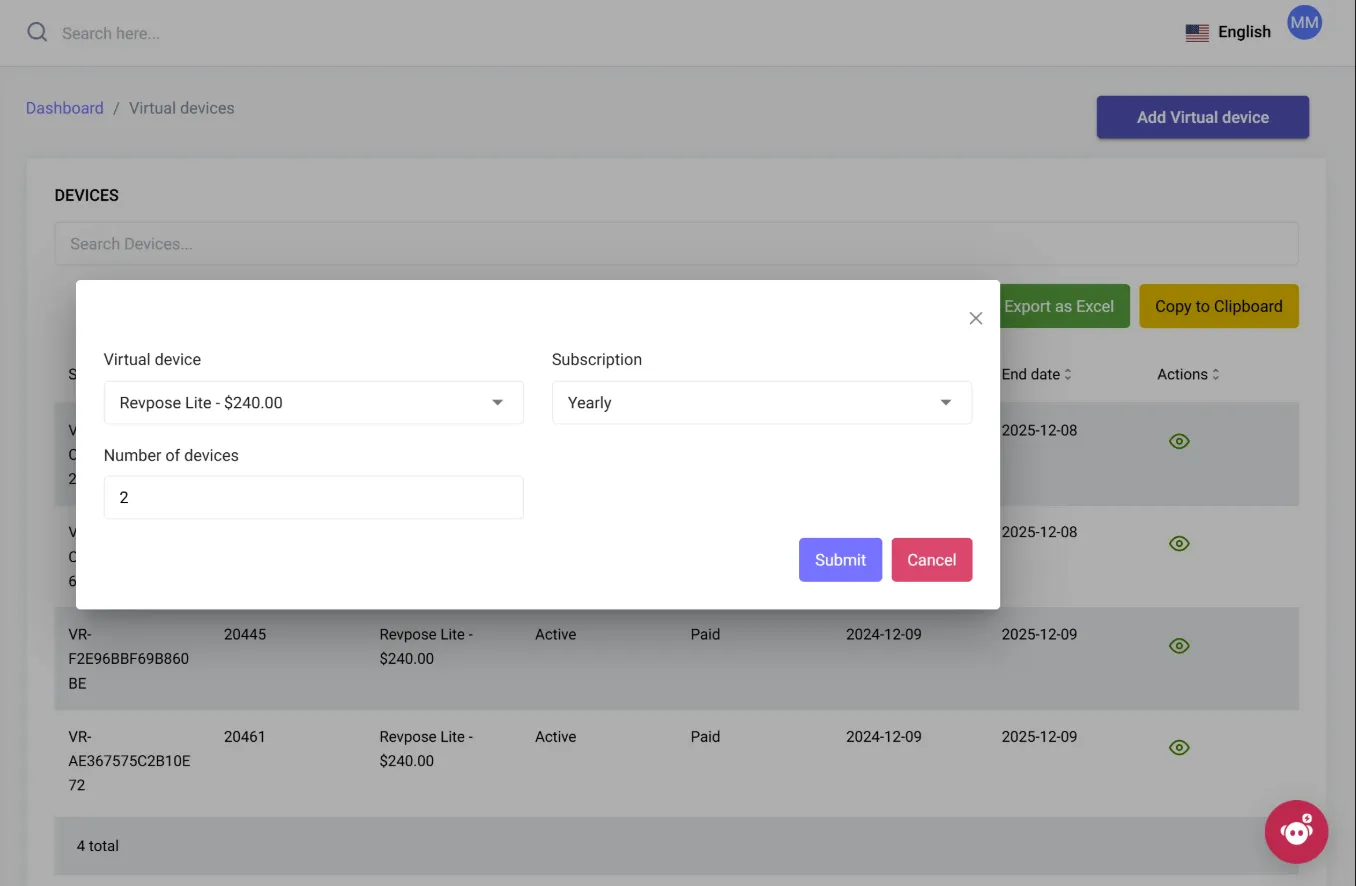Viewport: 1356px width, 886px height.
Task: Click the Virtual devices breadcrumb
Action: pos(182,108)
